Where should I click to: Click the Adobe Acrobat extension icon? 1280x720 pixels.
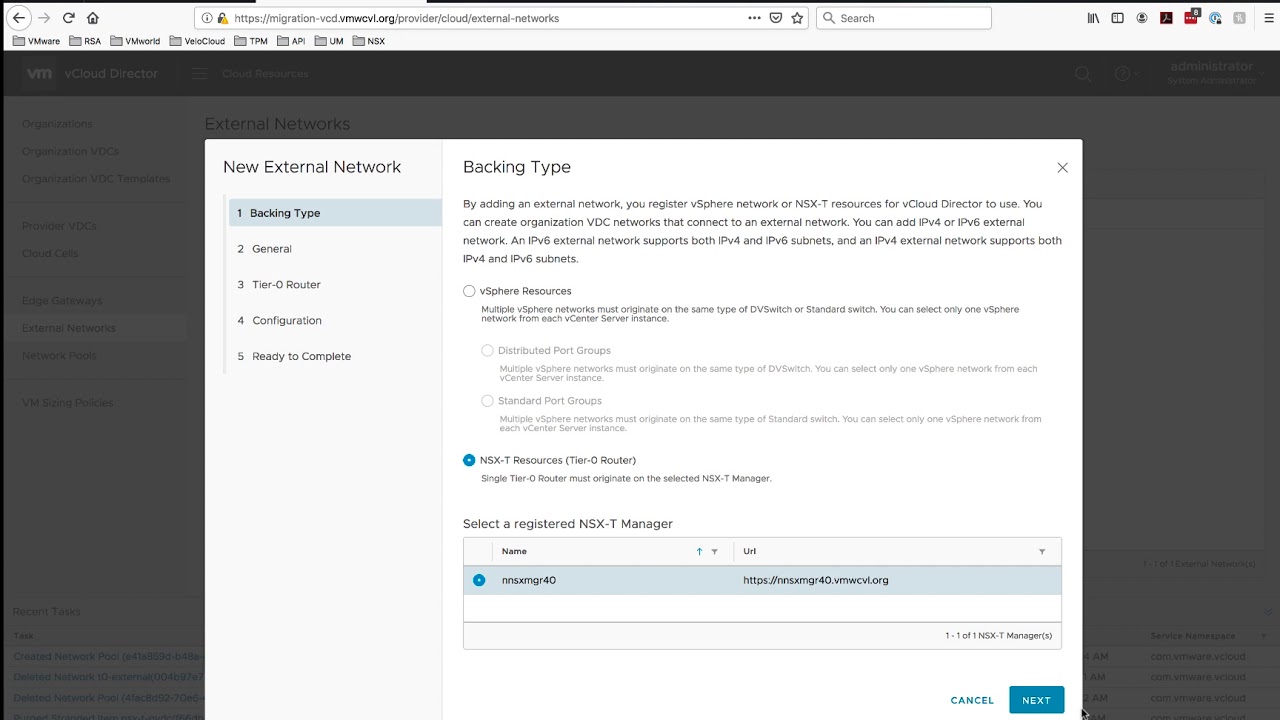pyautogui.click(x=1166, y=18)
